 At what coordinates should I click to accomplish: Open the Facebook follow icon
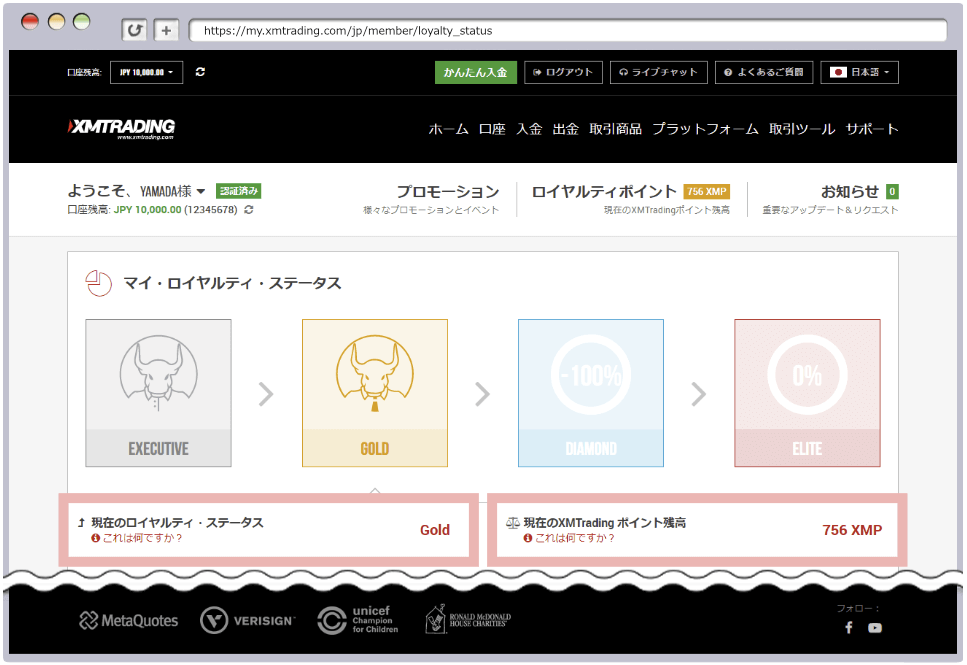point(849,627)
